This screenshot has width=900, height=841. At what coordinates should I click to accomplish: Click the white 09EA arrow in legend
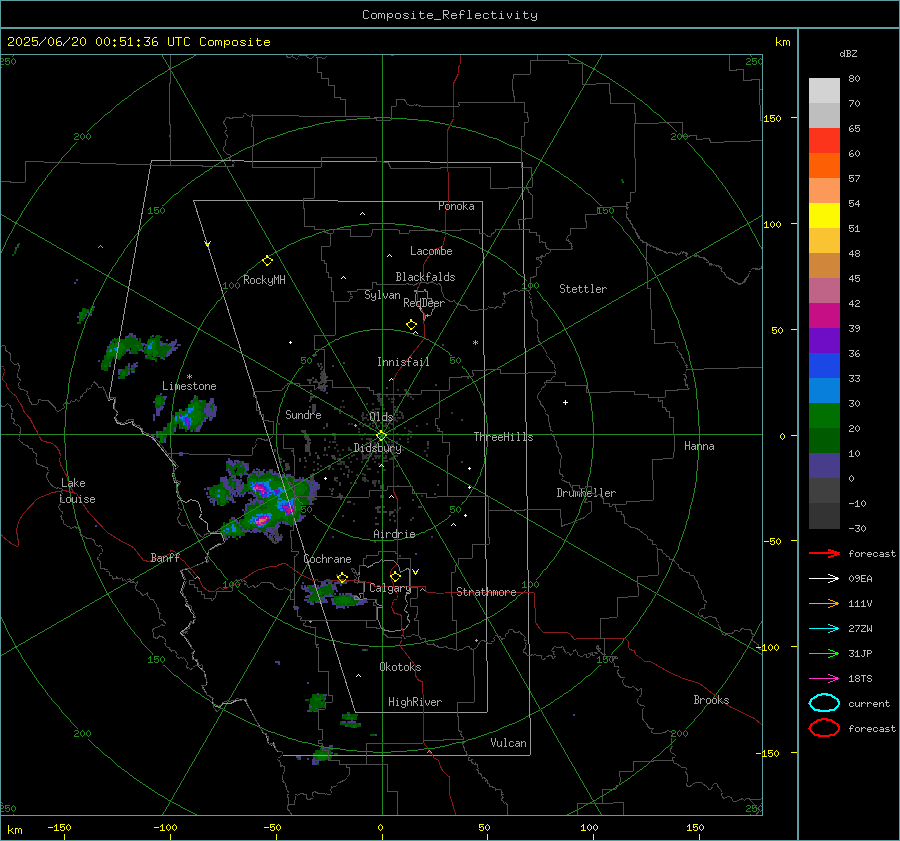click(824, 579)
